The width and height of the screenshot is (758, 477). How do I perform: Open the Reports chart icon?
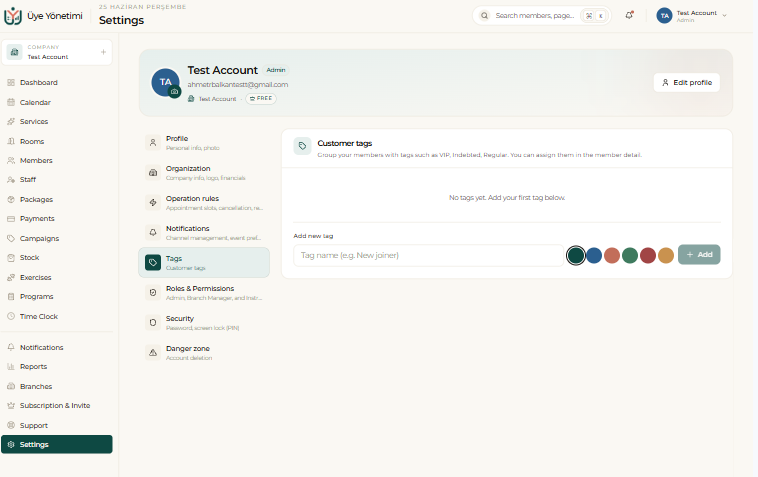click(11, 367)
